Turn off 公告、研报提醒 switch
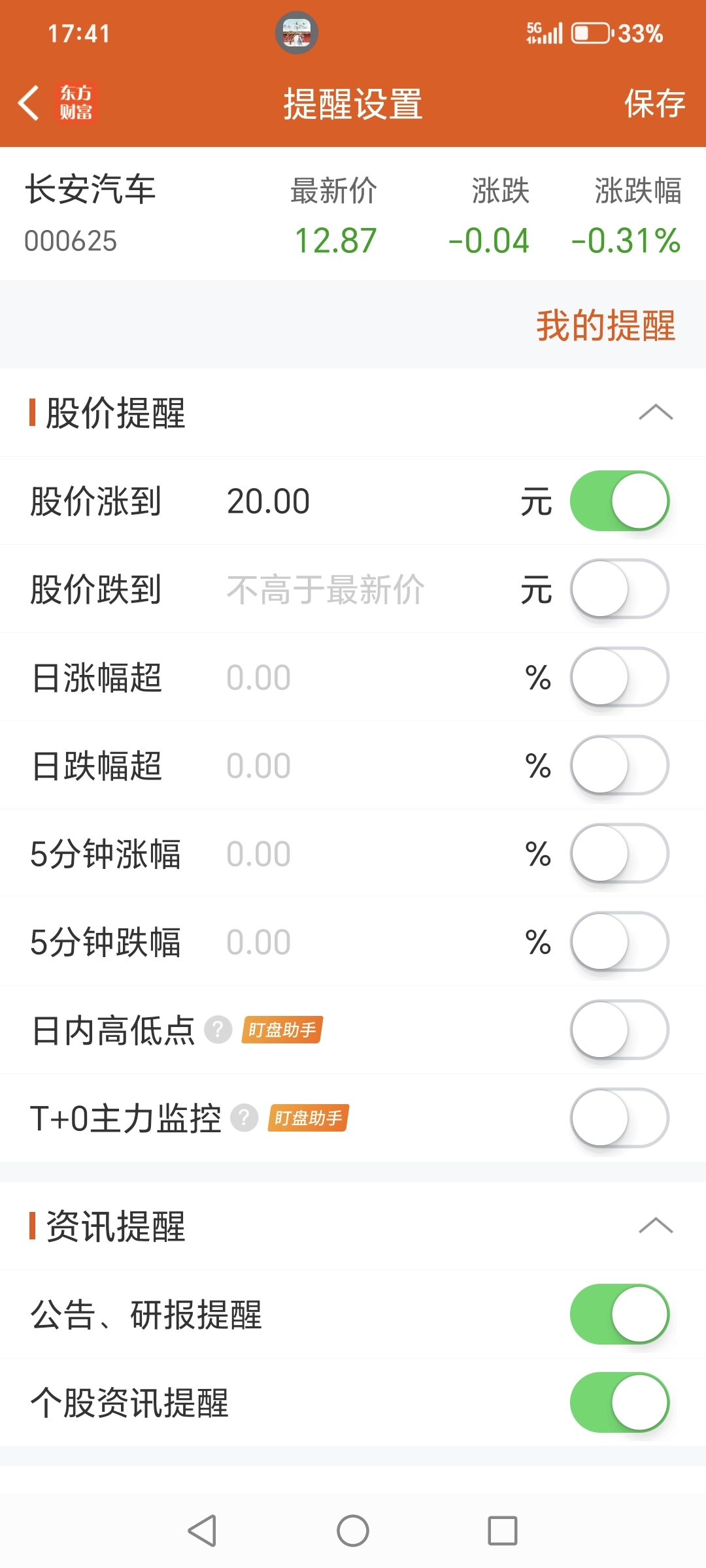Image resolution: width=706 pixels, height=1568 pixels. tap(620, 1315)
